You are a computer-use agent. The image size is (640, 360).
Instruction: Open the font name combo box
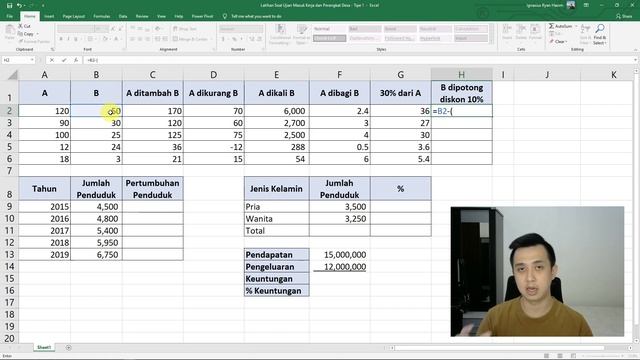pyautogui.click(x=76, y=29)
